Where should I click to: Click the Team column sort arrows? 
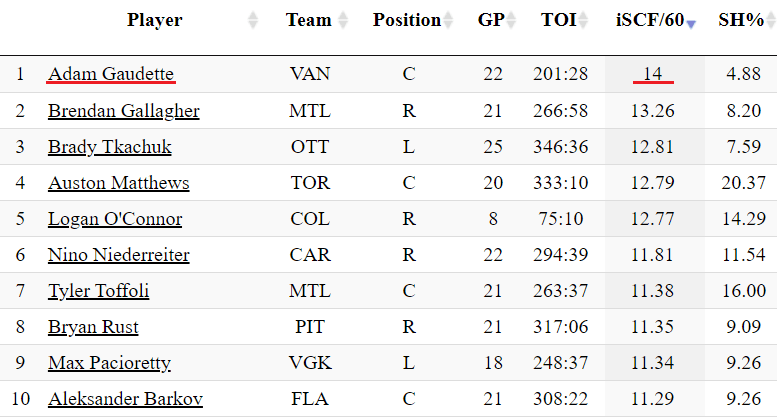coord(344,20)
